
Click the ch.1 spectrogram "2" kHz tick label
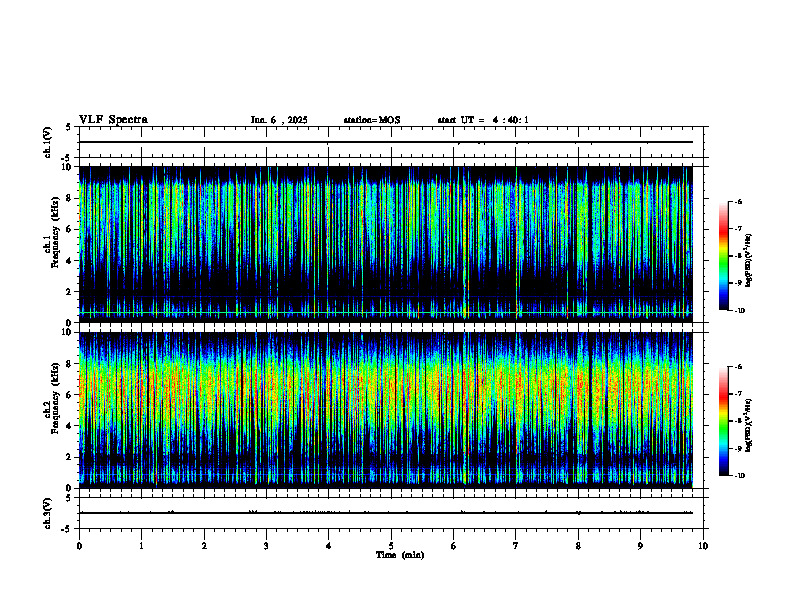pyautogui.click(x=71, y=292)
